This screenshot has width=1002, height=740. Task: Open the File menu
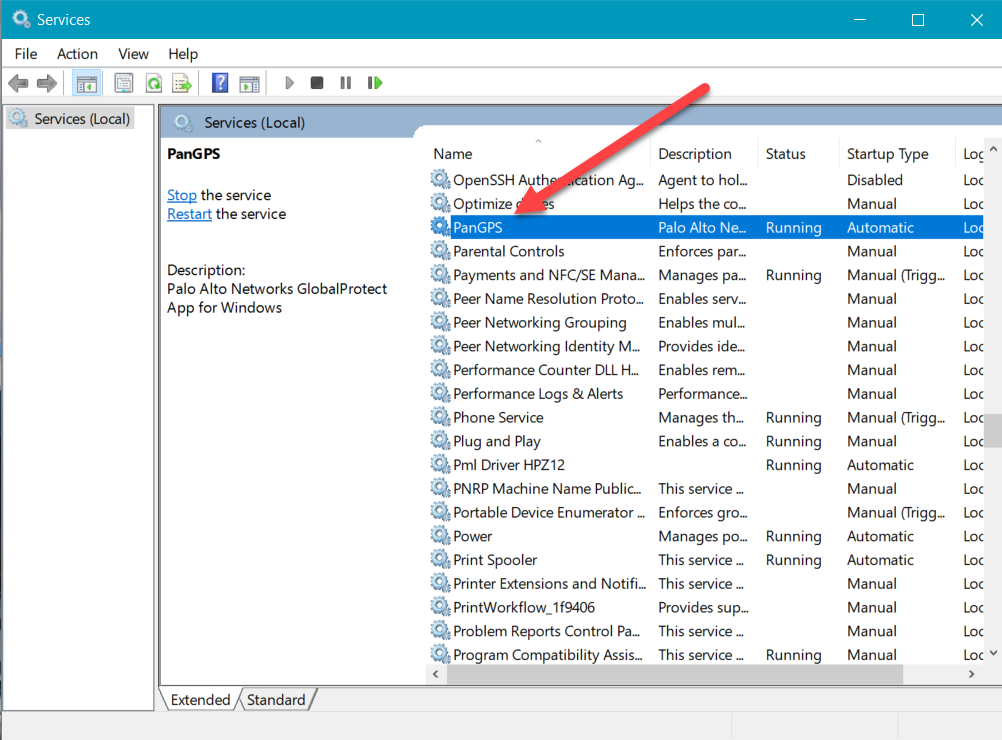[26, 54]
